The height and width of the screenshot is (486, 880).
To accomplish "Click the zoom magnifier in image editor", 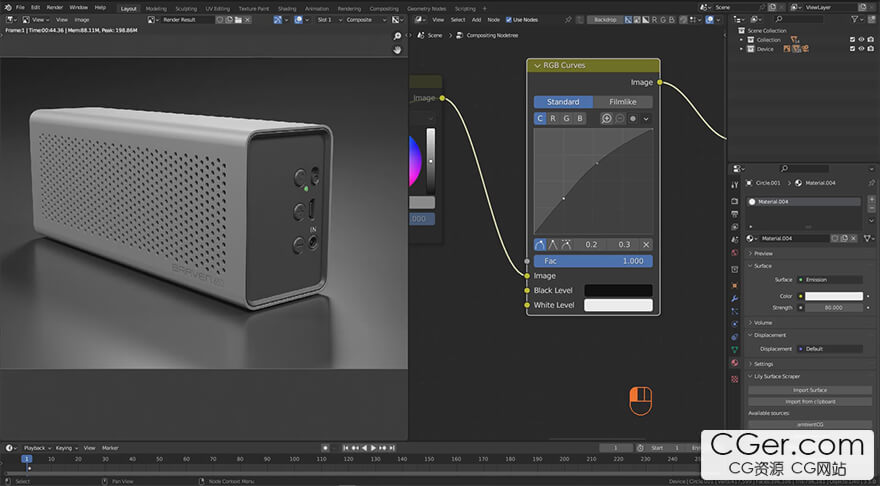I will (397, 36).
